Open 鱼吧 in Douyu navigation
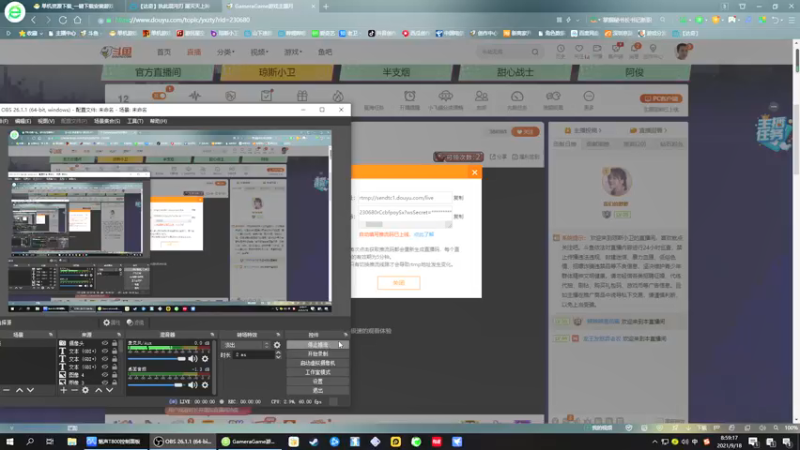The width and height of the screenshot is (800, 450). (x=325, y=52)
